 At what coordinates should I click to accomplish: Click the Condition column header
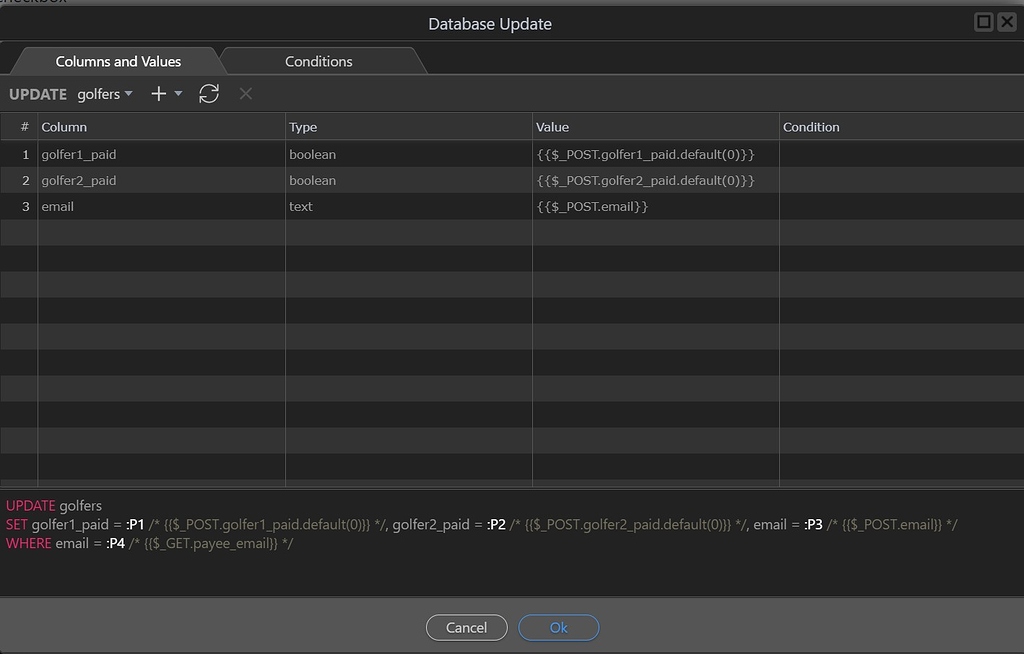(x=902, y=127)
